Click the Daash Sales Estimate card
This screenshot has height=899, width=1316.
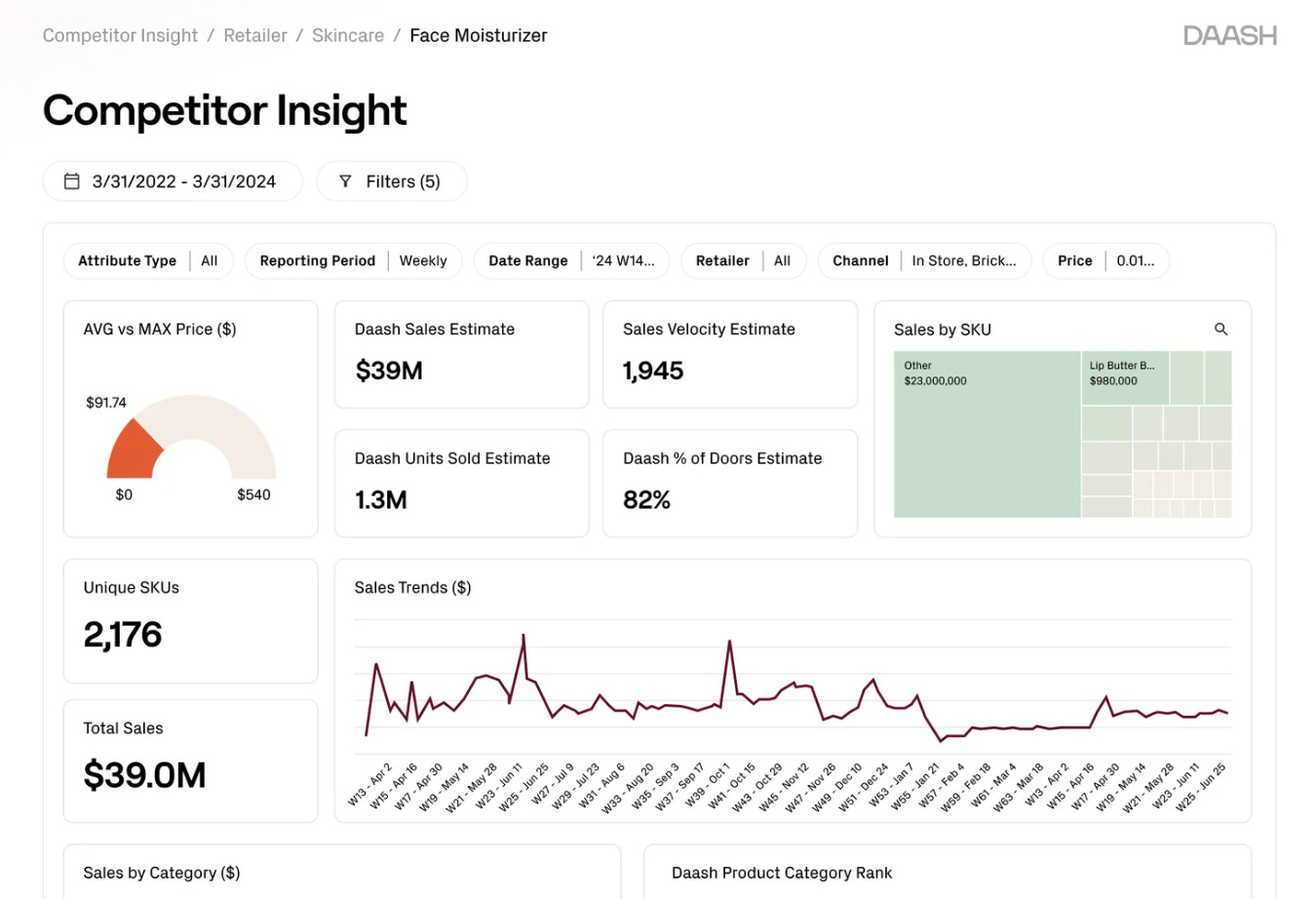coord(461,354)
